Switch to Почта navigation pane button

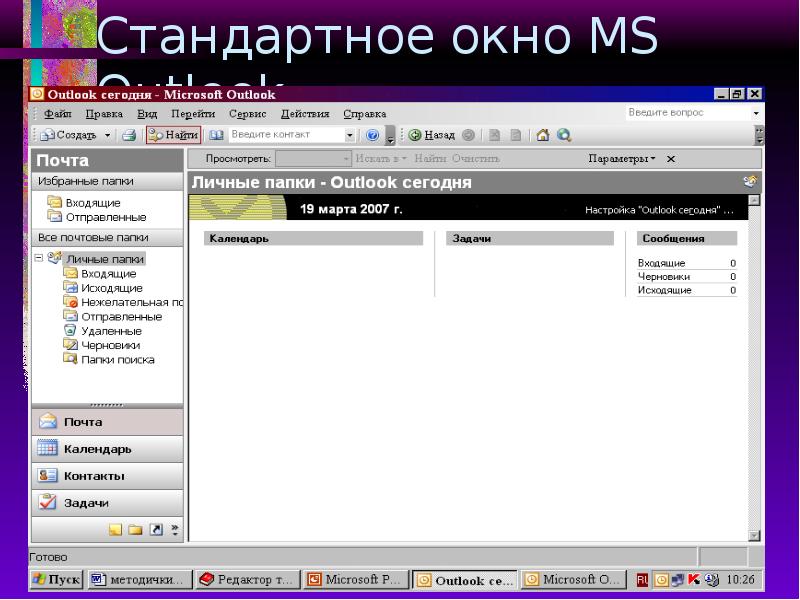pyautogui.click(x=107, y=422)
